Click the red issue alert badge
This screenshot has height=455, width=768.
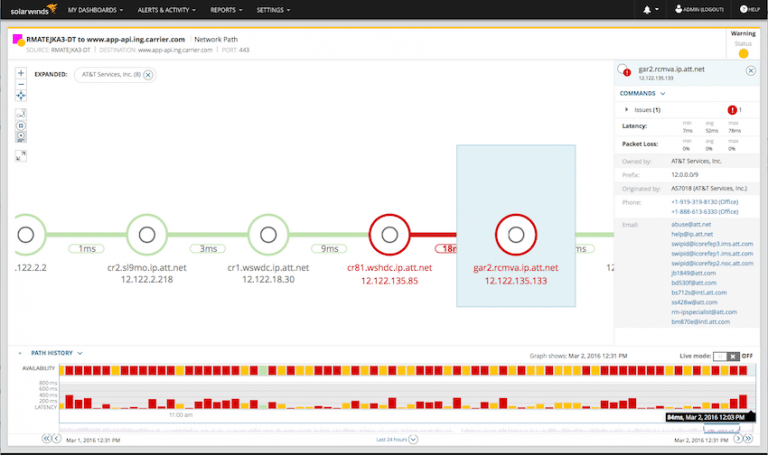(x=732, y=110)
